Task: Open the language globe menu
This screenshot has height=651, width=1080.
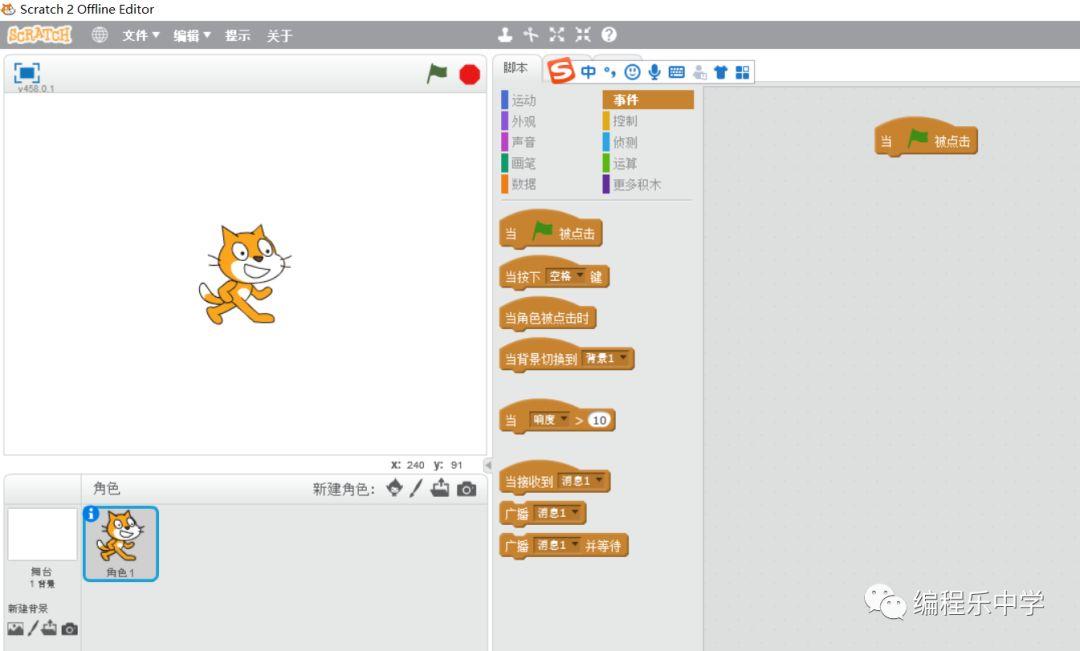Action: [x=100, y=34]
